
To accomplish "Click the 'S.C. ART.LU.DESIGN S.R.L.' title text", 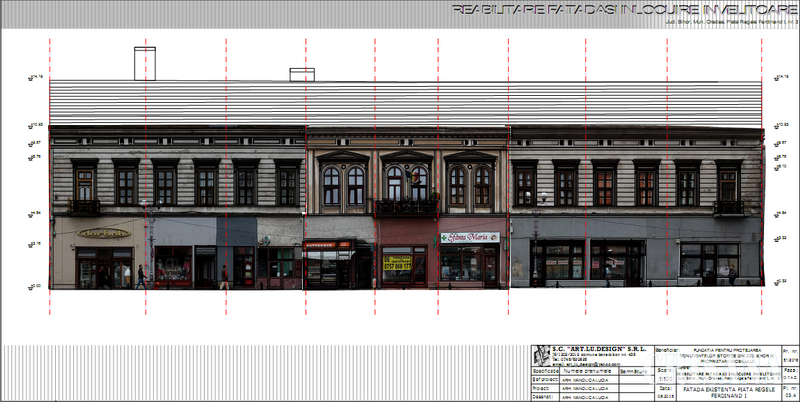I will coord(598,349).
